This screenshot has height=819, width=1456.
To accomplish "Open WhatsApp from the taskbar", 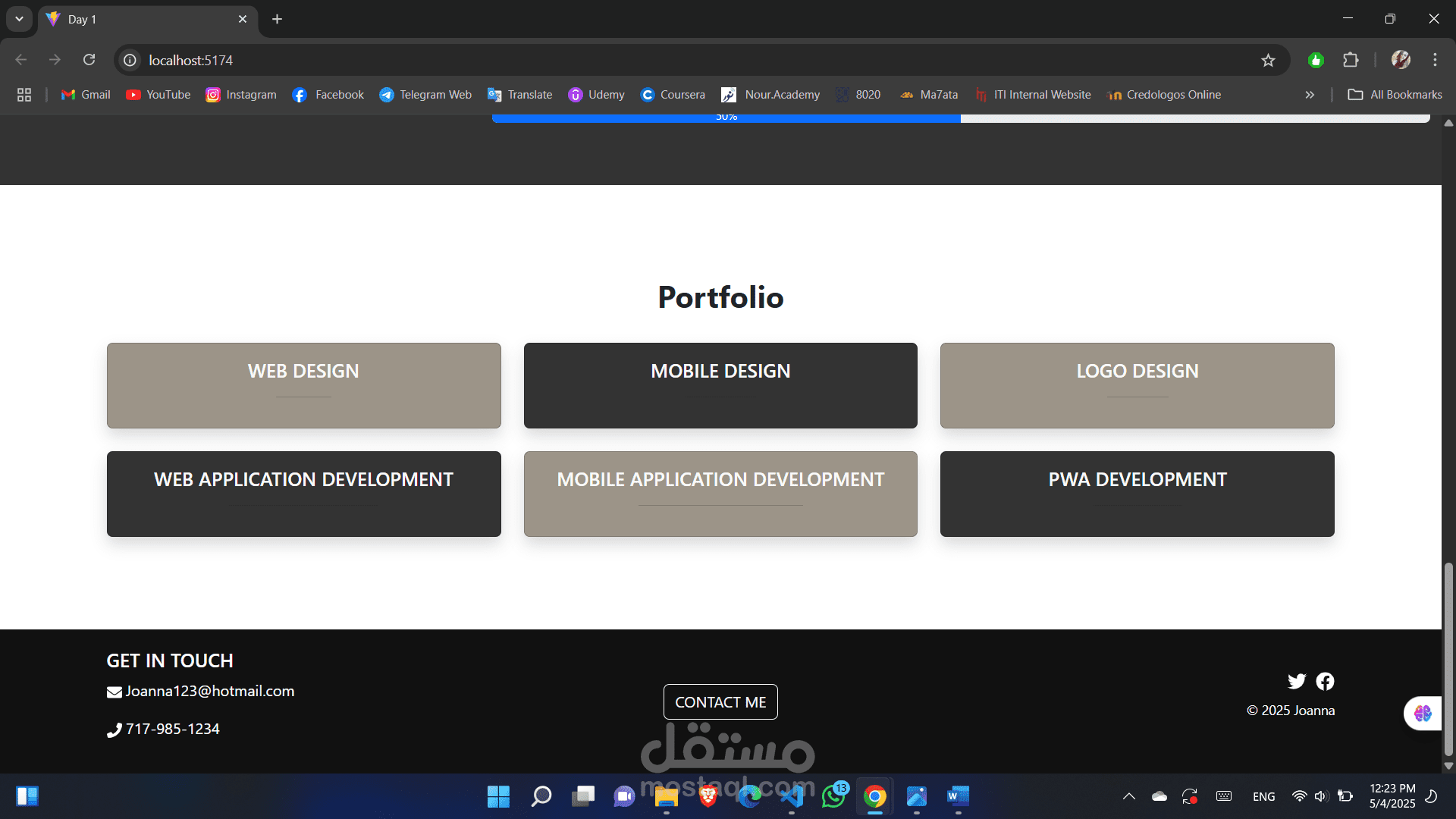I will tap(833, 796).
